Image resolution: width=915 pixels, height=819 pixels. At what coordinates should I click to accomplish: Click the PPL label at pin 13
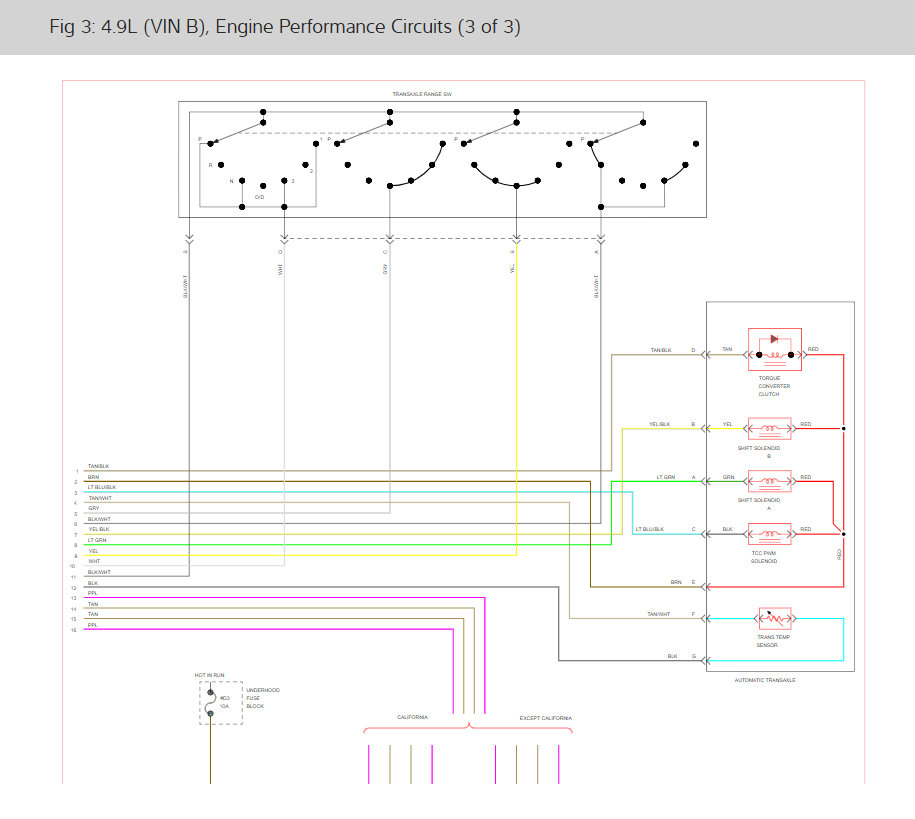tap(93, 593)
